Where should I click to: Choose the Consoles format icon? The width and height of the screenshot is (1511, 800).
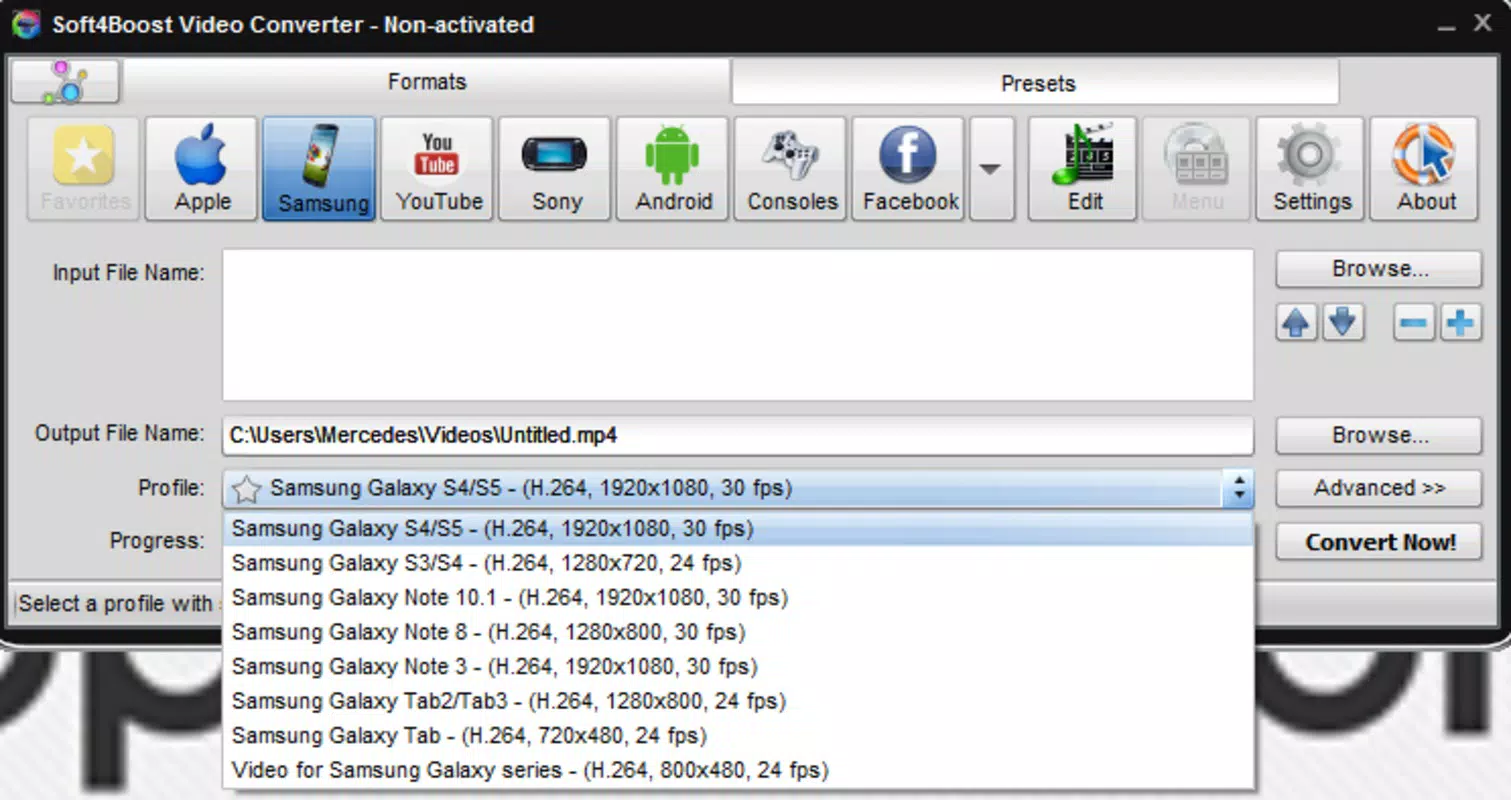coord(791,168)
